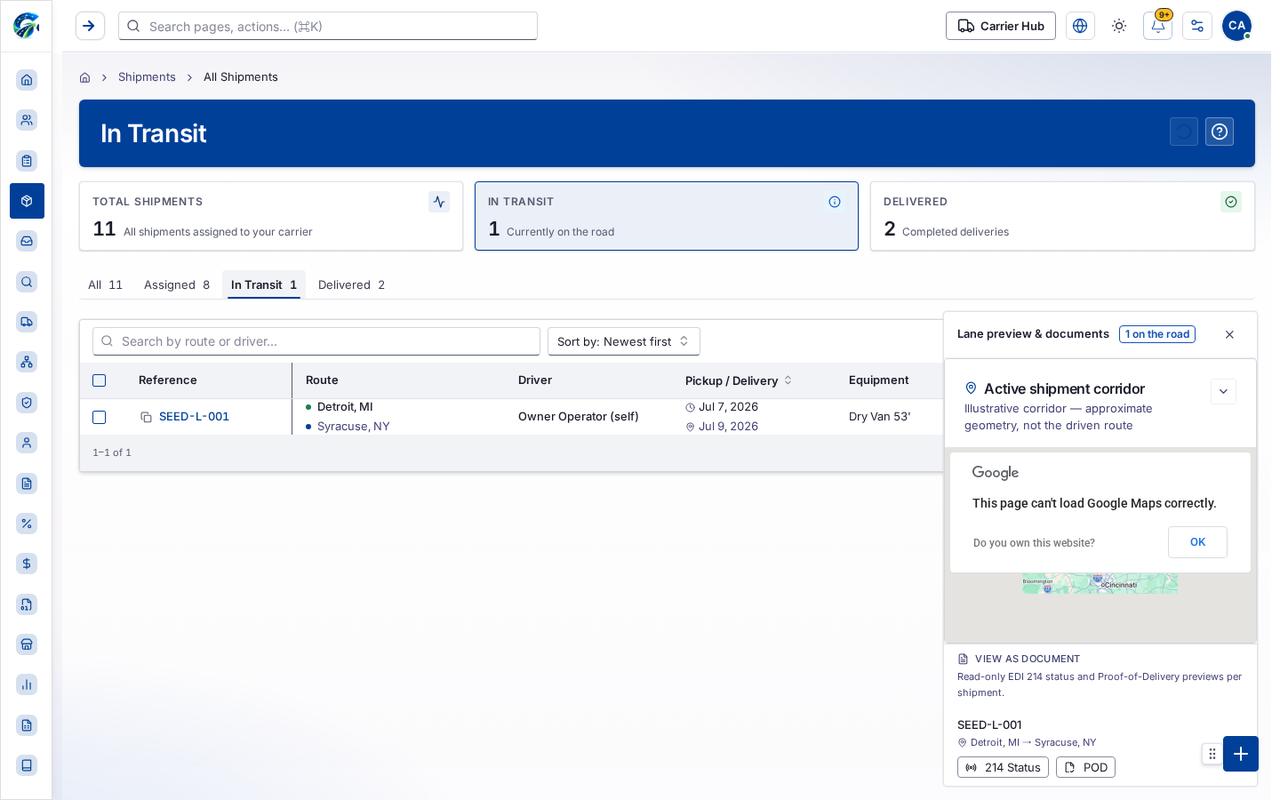Open the sliders settings icon in header
The height and width of the screenshot is (800, 1280).
(x=1197, y=26)
